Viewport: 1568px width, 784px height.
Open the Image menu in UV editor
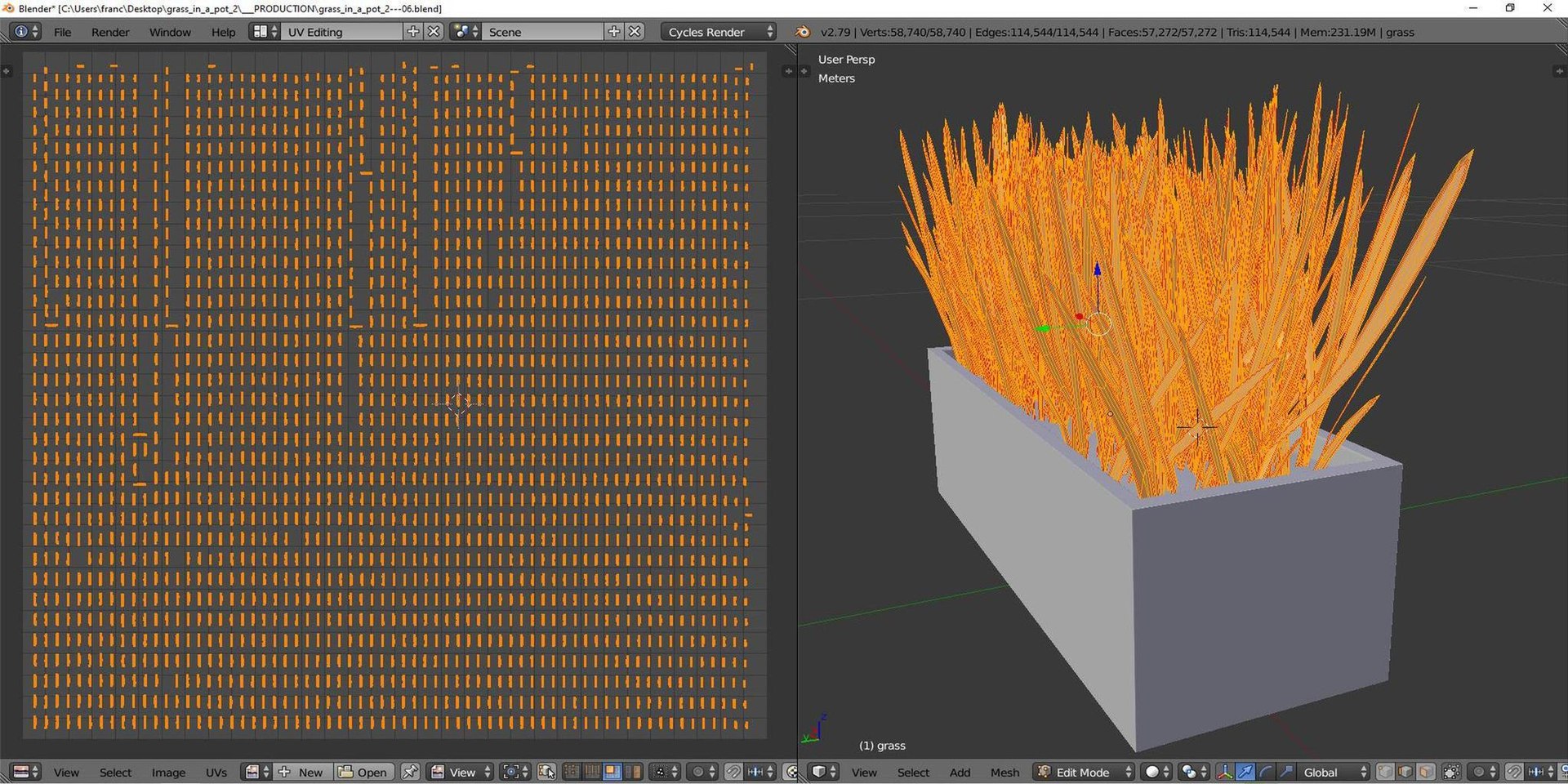tap(168, 772)
